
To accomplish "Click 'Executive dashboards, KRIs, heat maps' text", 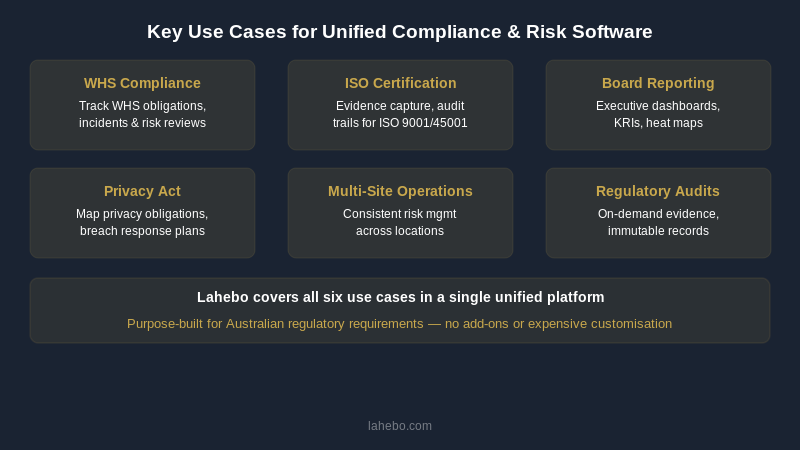I will coord(658,114).
